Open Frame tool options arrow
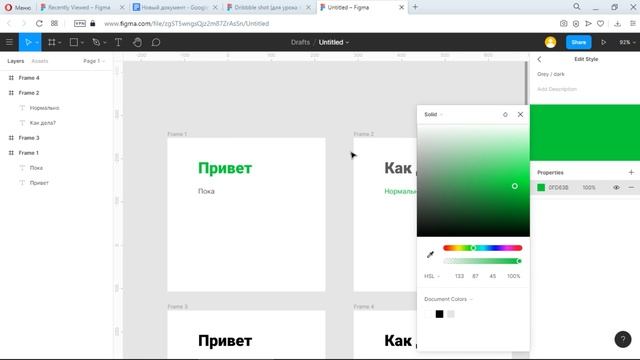The height and width of the screenshot is (360, 640). pyautogui.click(x=60, y=42)
